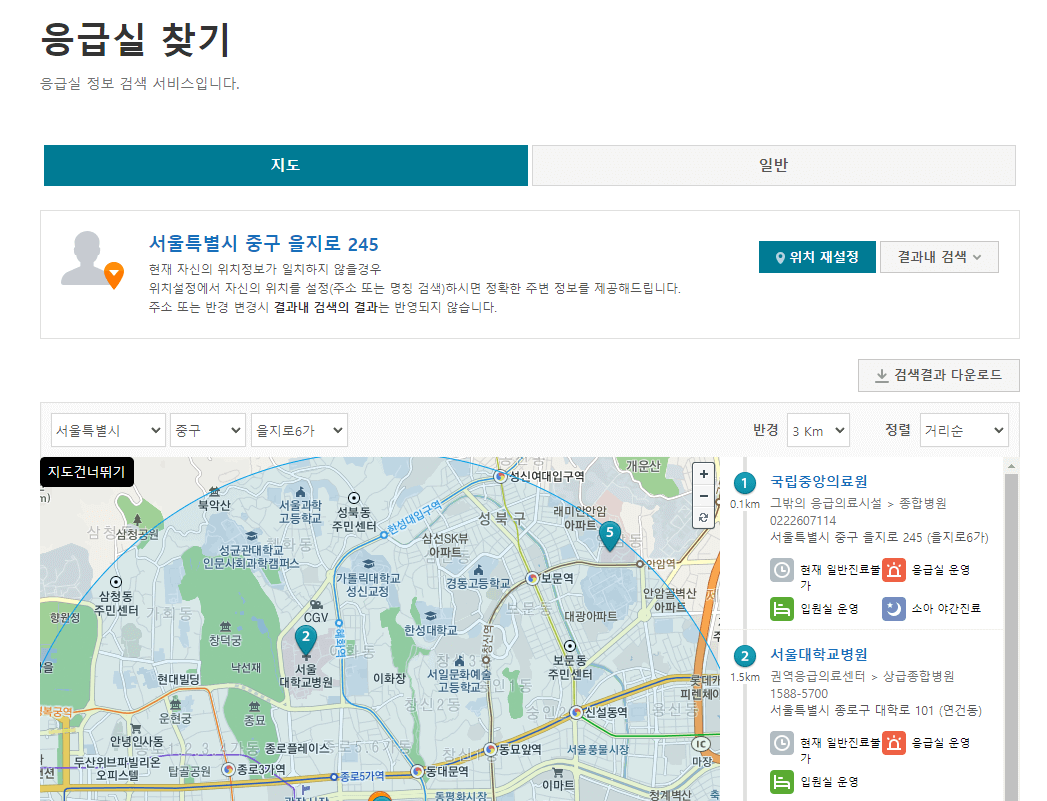Click 국립중앙의료원 입원실 운영 bed icon

pos(782,609)
